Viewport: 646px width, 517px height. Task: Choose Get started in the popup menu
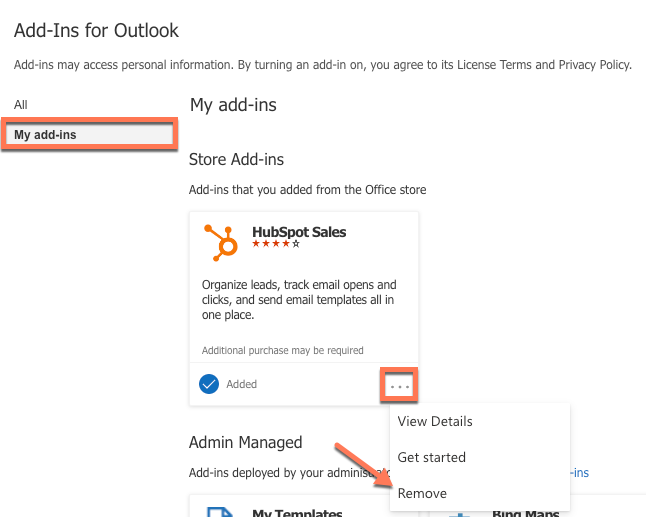432,457
